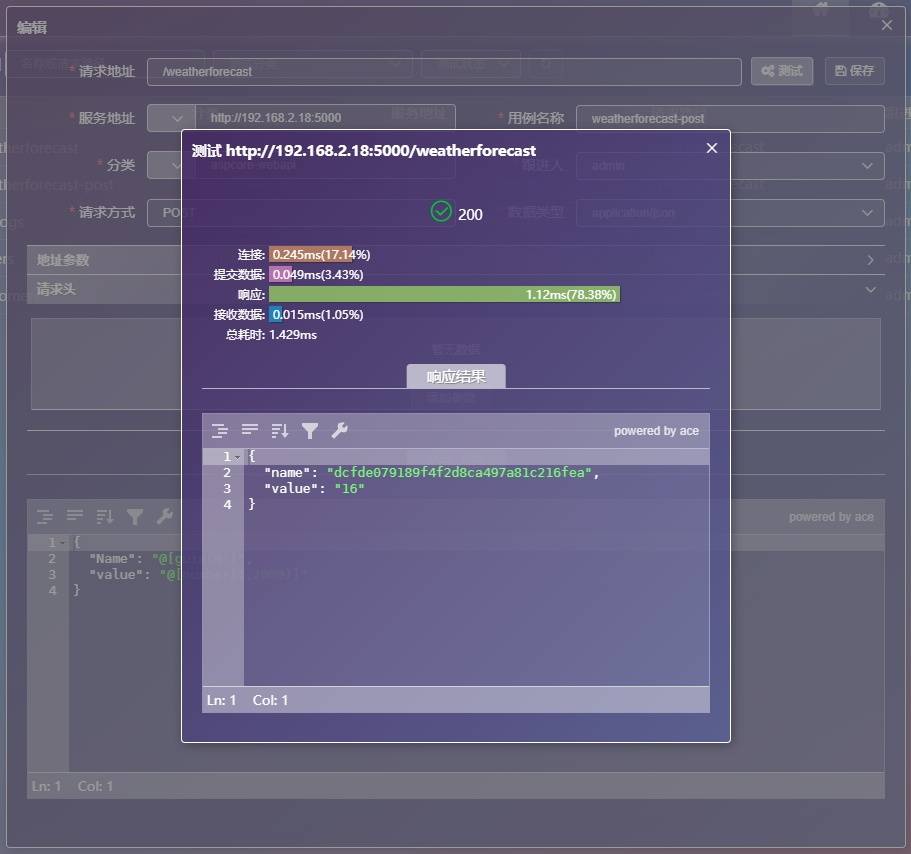Screen dimensions: 911x854
Task: Click the green success check icon next to 200
Action: [441, 211]
